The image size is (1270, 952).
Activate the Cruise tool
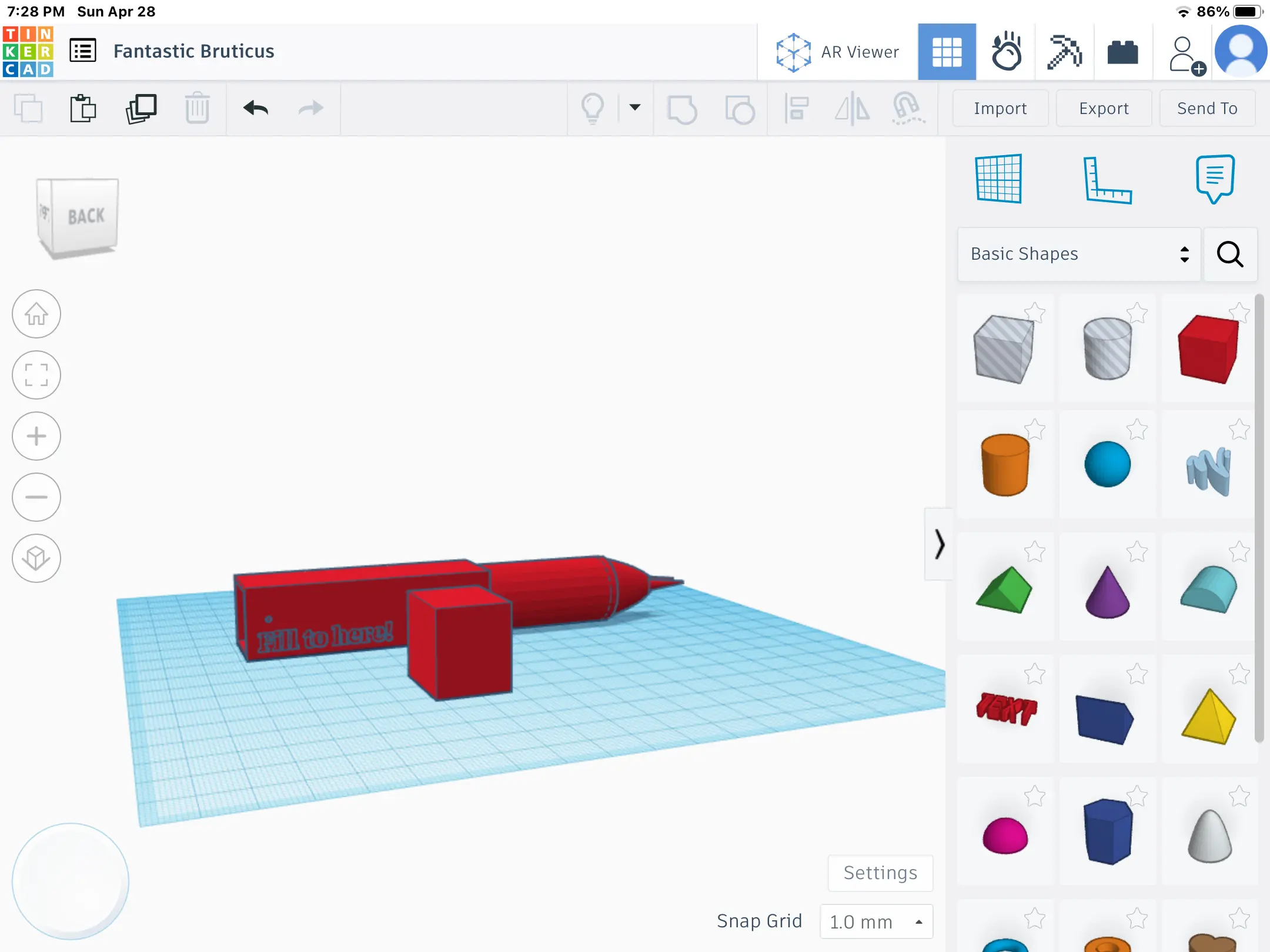908,109
